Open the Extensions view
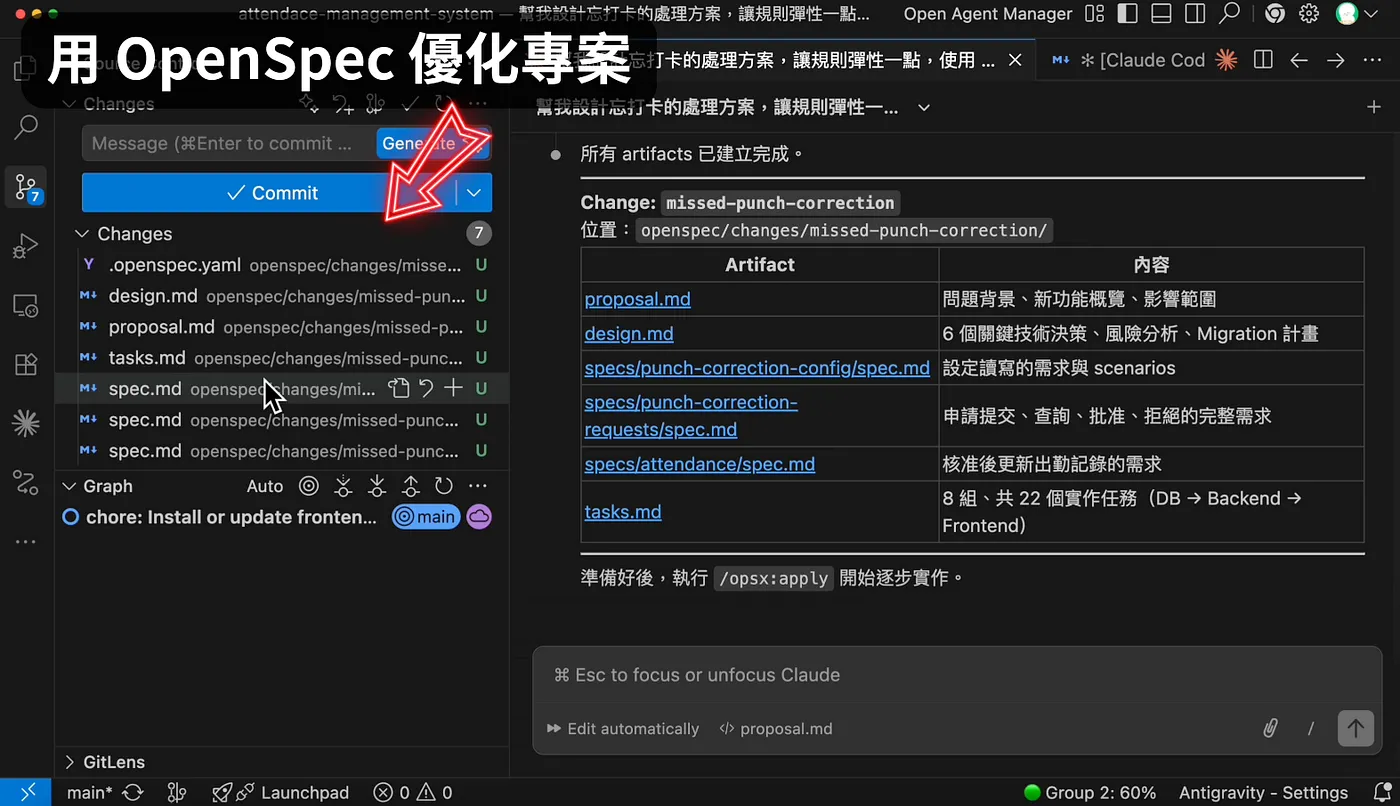The image size is (1400, 806). point(25,364)
